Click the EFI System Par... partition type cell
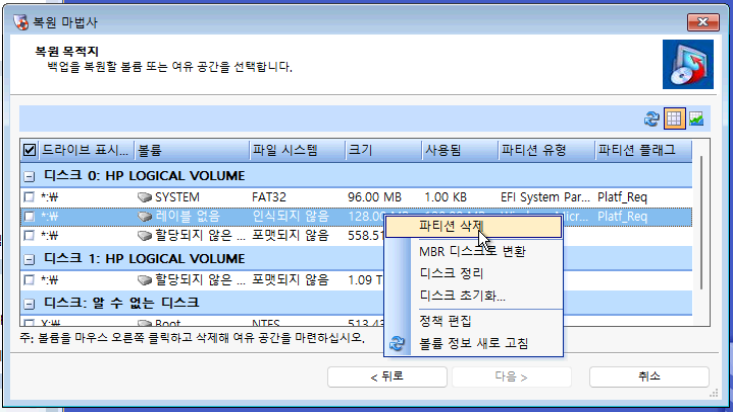Viewport: 733px width, 412px height. point(545,197)
